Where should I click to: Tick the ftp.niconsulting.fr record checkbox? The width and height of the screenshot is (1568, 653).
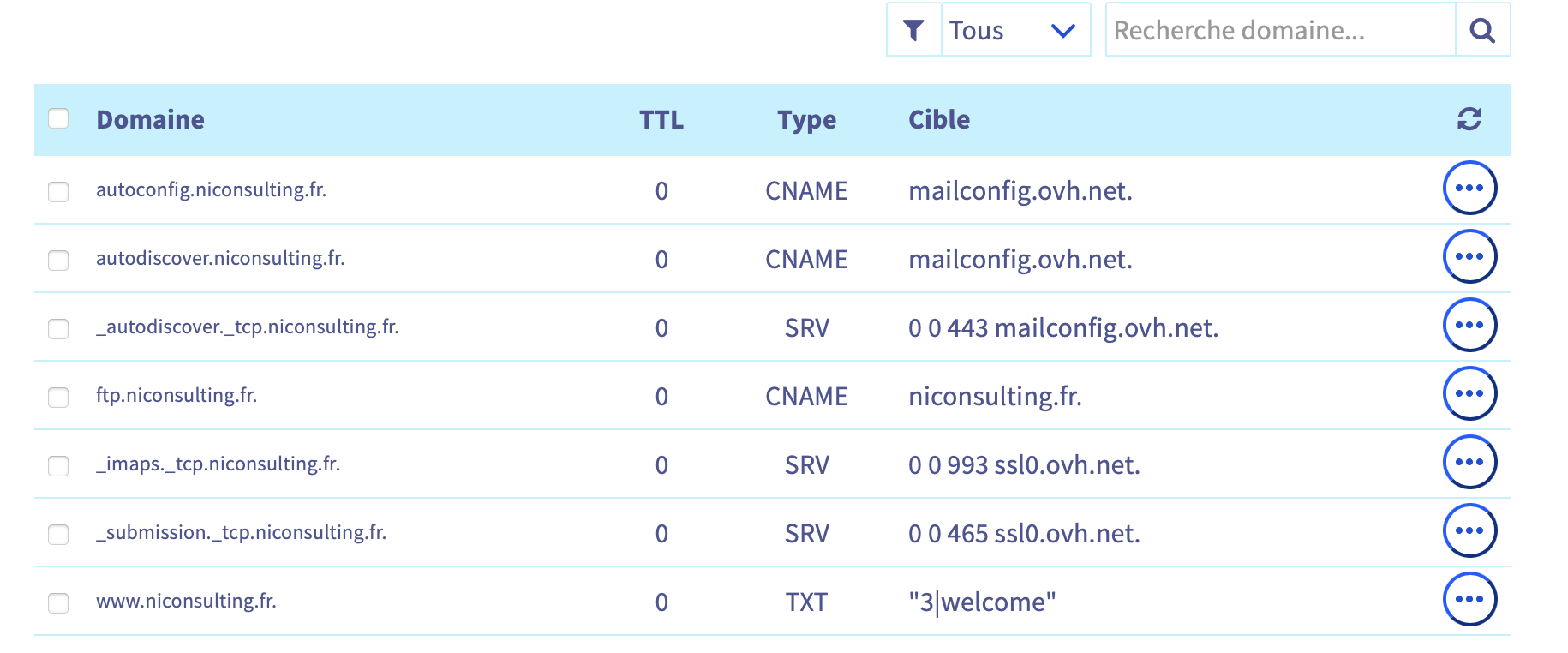click(x=58, y=397)
